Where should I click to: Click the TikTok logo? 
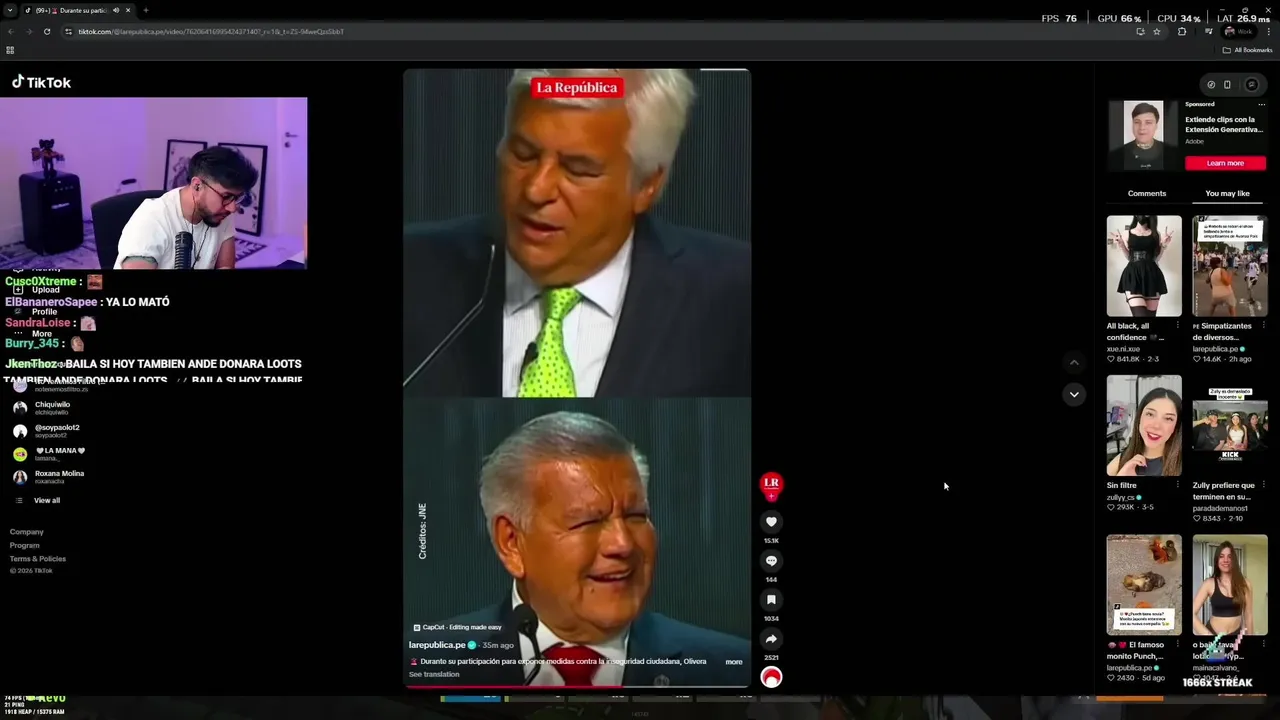tap(41, 82)
